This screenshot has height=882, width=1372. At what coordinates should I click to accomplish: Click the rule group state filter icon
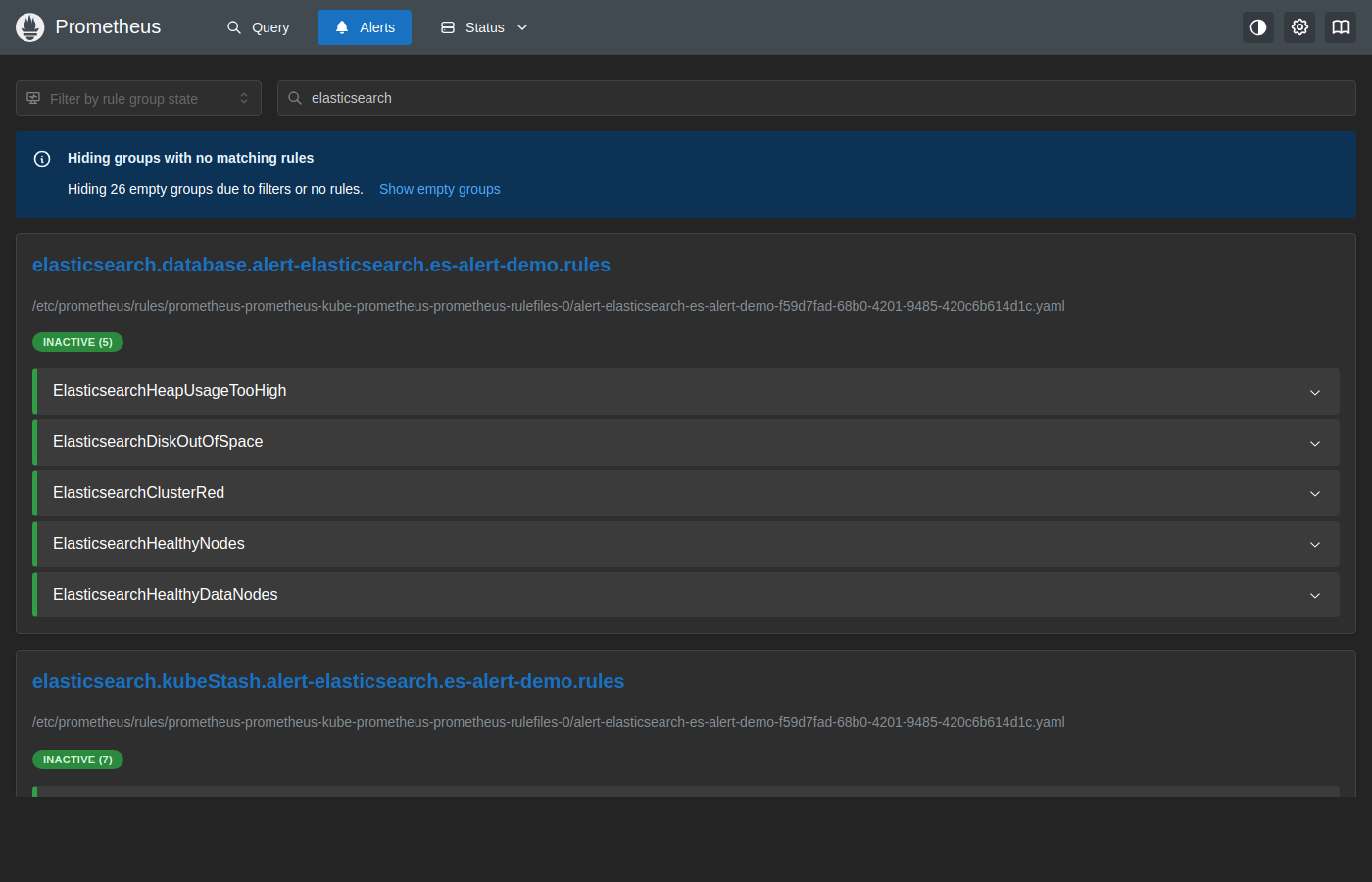pyautogui.click(x=33, y=98)
